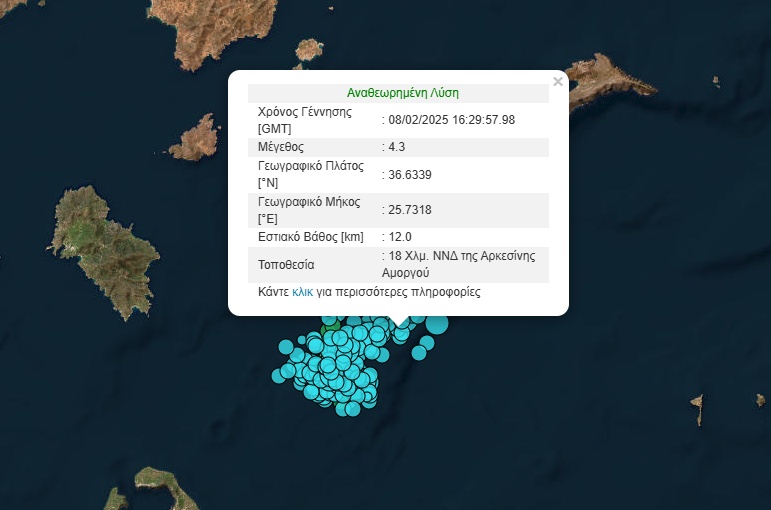The image size is (771, 510).
Task: Select the label Γεωγραφικό Μήκος [°E]
Action: click(x=309, y=210)
